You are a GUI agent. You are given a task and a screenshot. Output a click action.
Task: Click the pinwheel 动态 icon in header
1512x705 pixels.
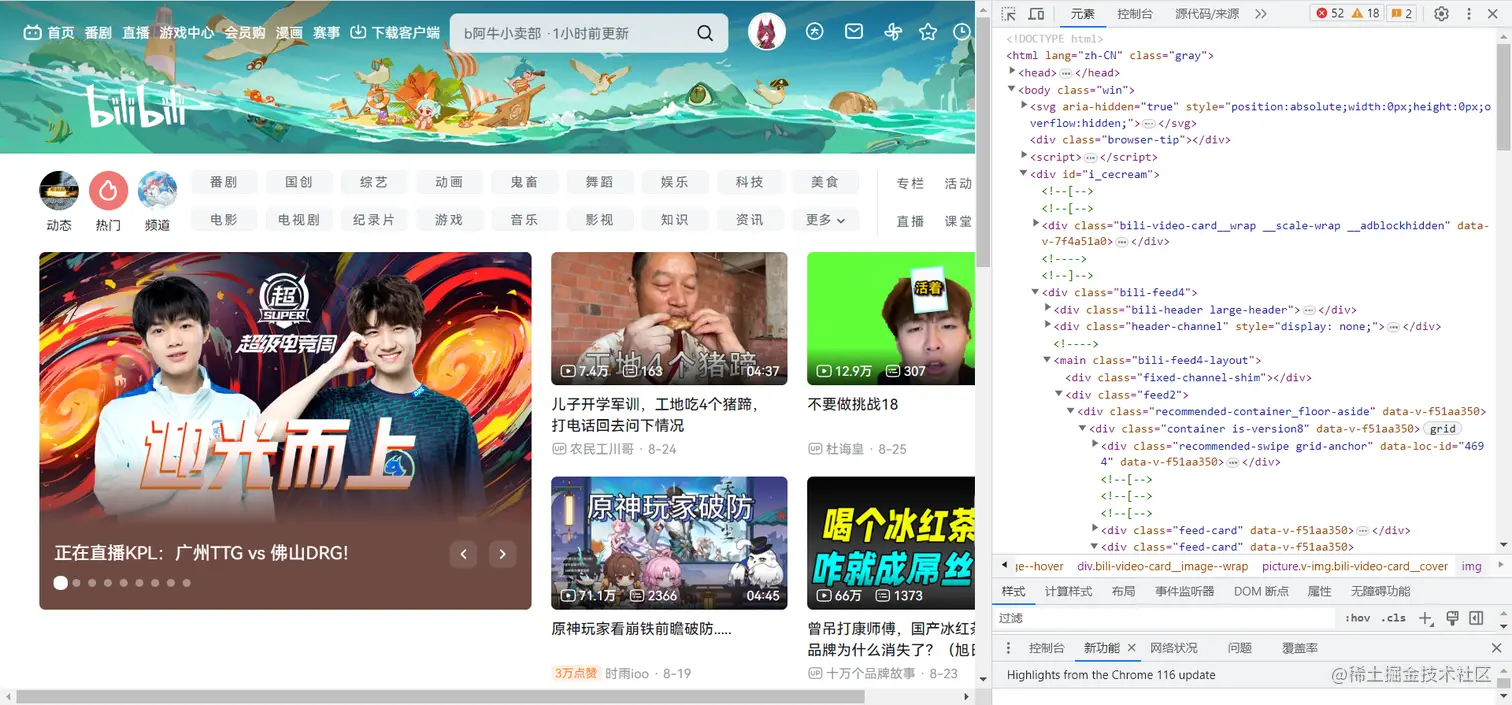tap(893, 33)
